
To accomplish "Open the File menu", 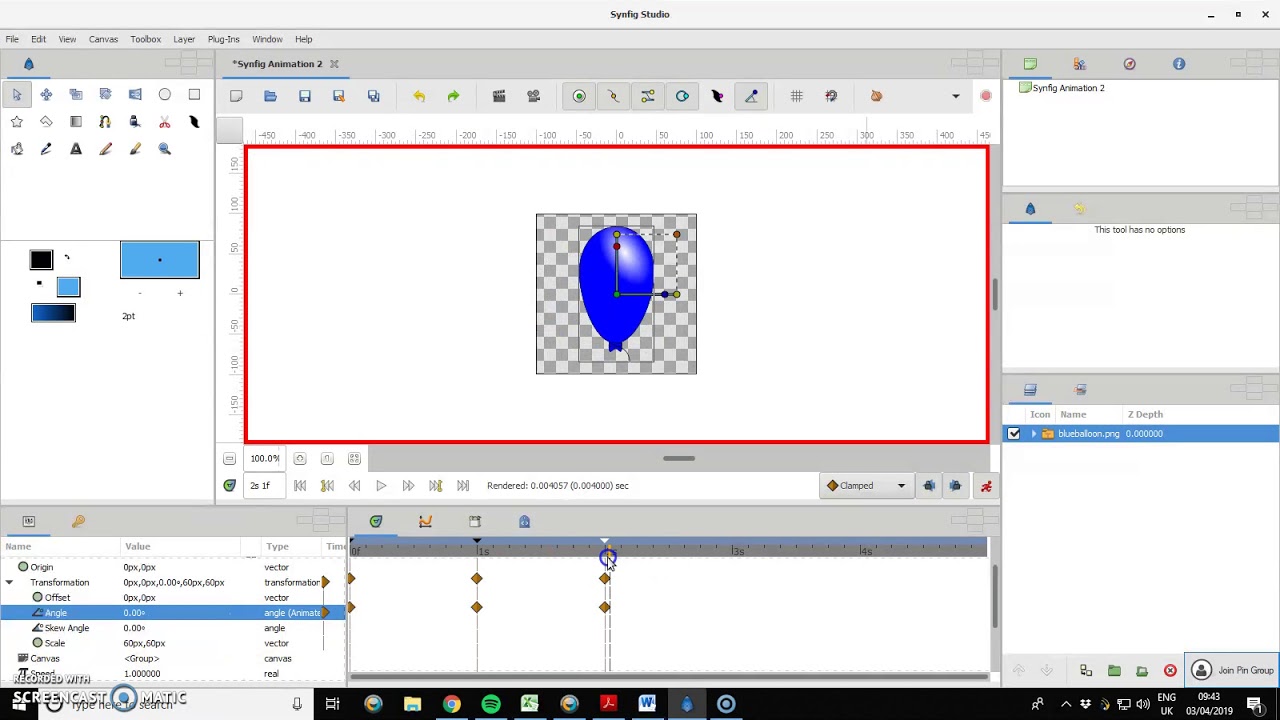I will [12, 39].
